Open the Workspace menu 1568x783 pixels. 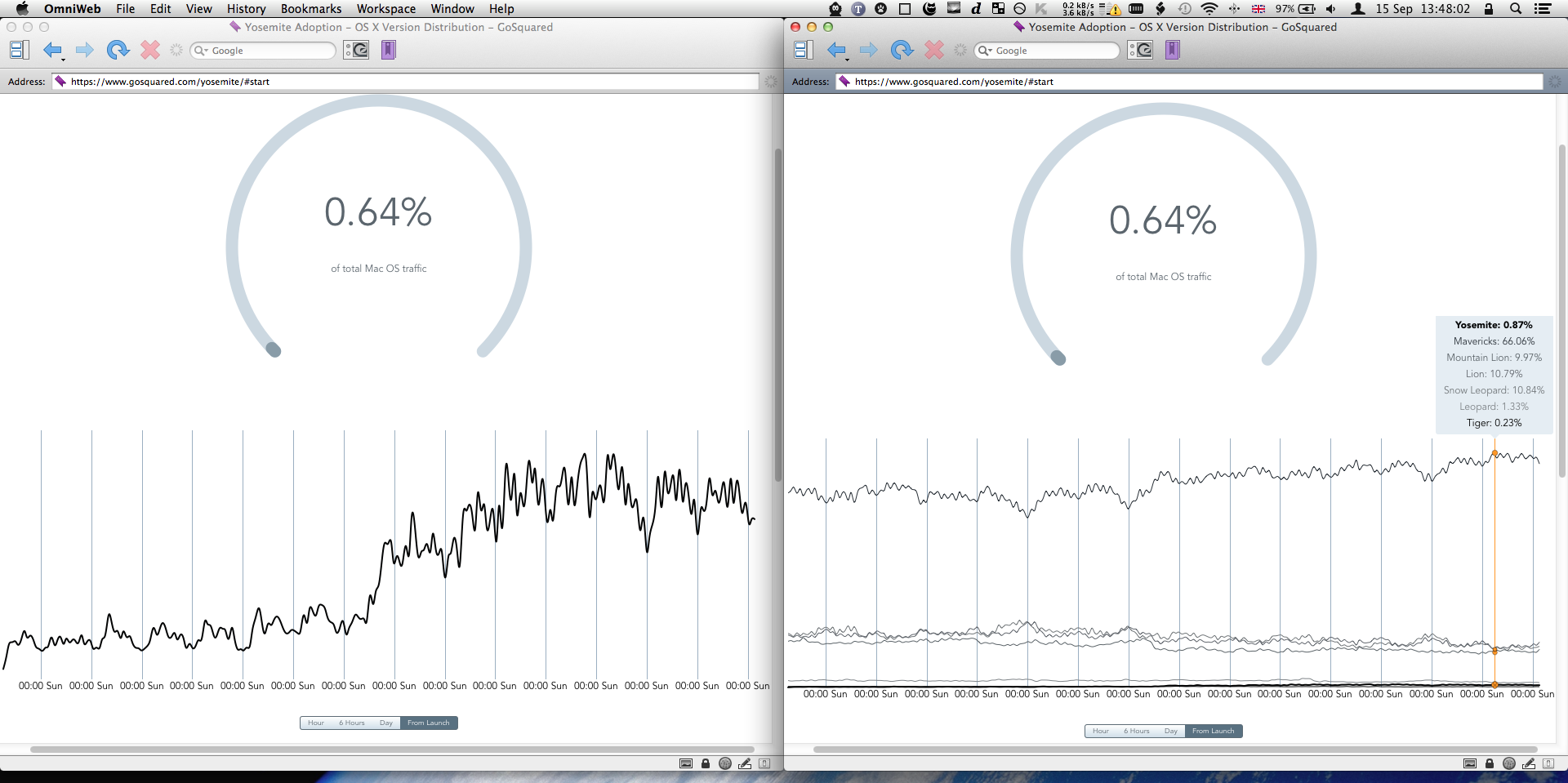(x=386, y=9)
